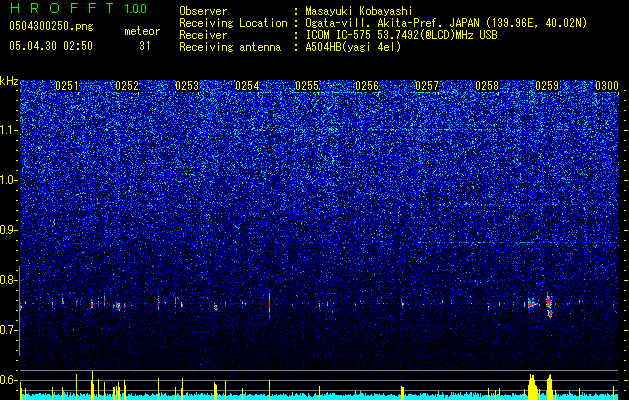
Task: Click the vertical echo streak after 0254
Action: pyautogui.click(x=269, y=305)
